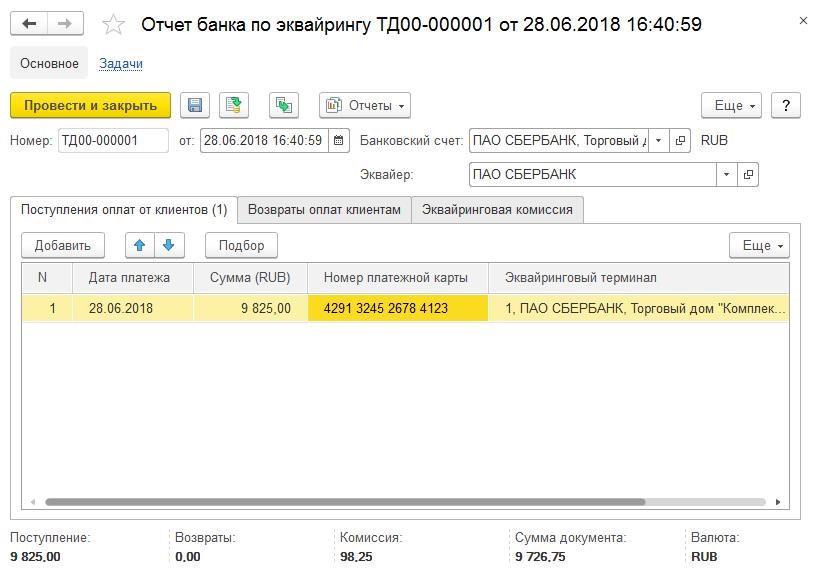Click the Комиссия value 98,25

tap(356, 557)
